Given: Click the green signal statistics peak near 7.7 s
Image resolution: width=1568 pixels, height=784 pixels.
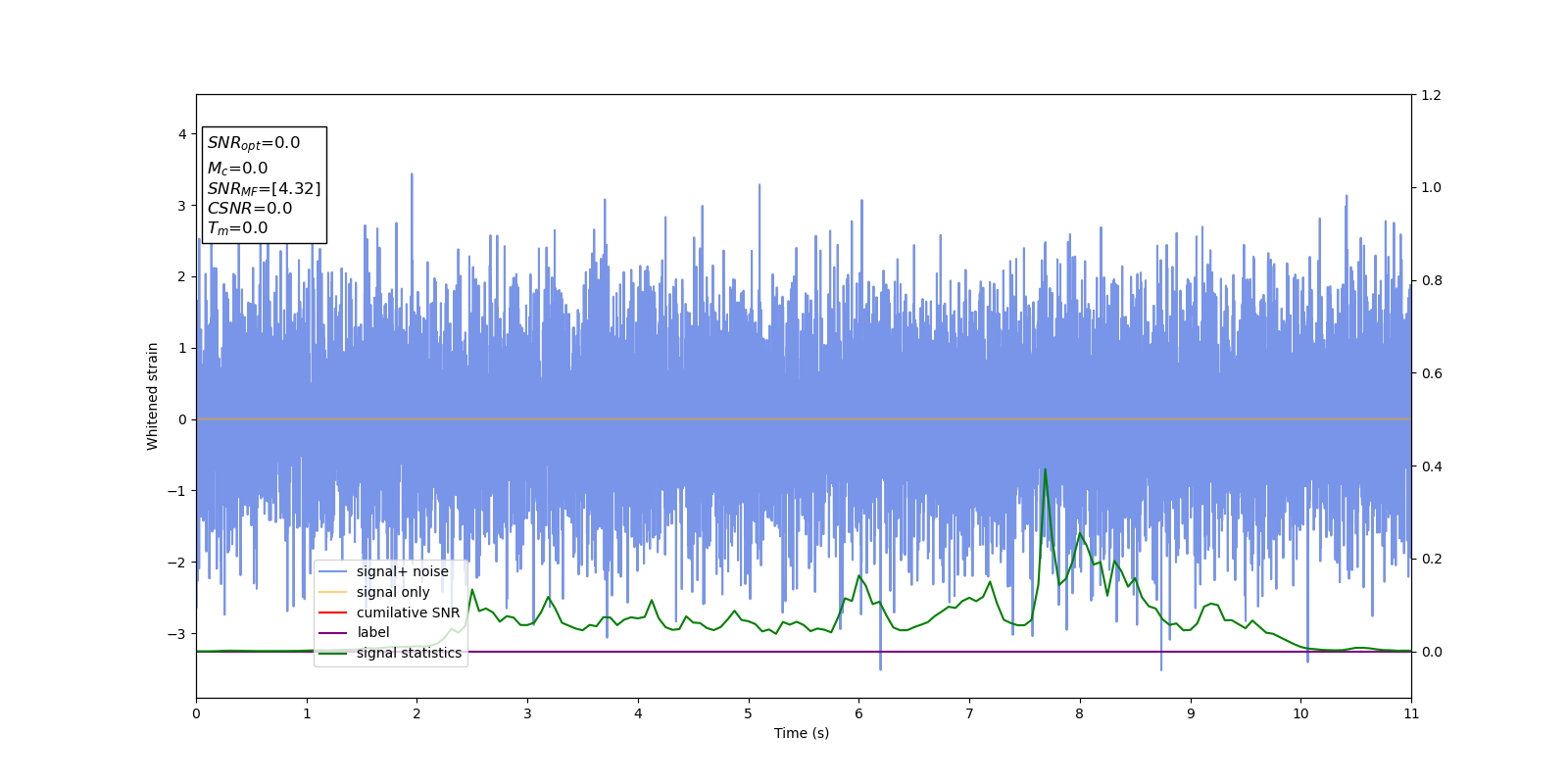Looking at the screenshot, I should coord(1045,469).
